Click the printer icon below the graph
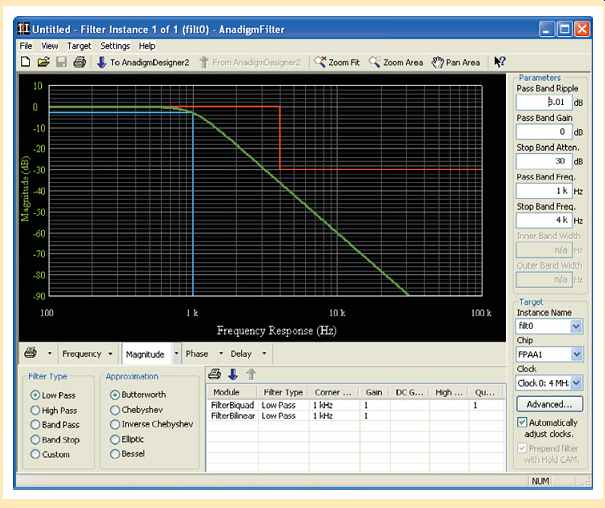 coord(30,353)
